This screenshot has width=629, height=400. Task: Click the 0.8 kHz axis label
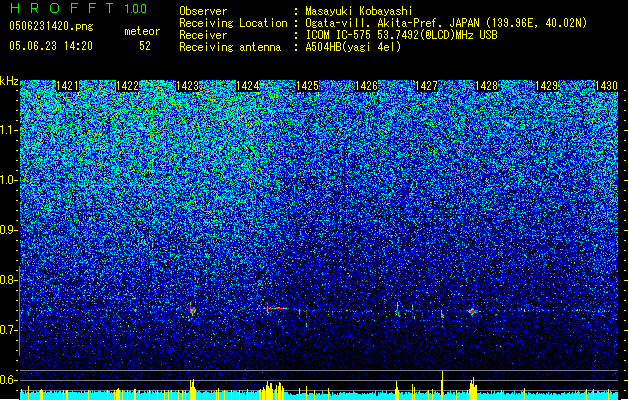pyautogui.click(x=9, y=280)
